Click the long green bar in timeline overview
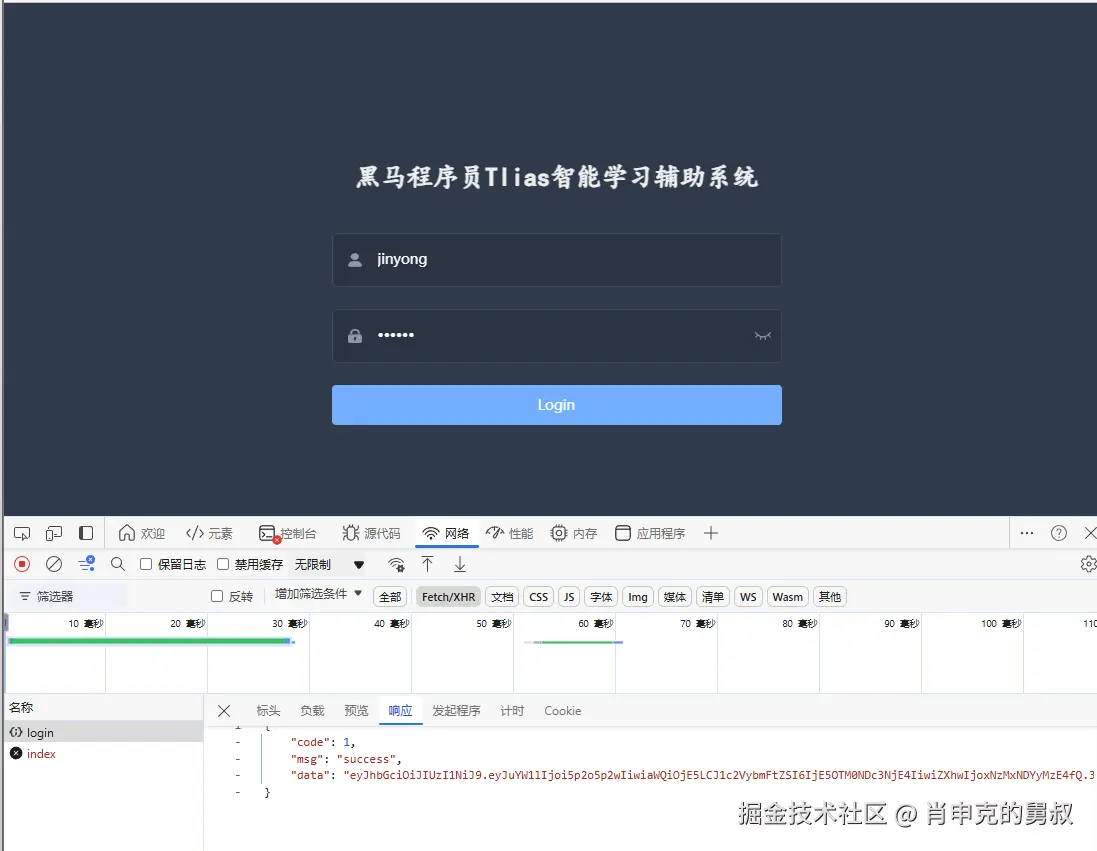 click(x=149, y=641)
